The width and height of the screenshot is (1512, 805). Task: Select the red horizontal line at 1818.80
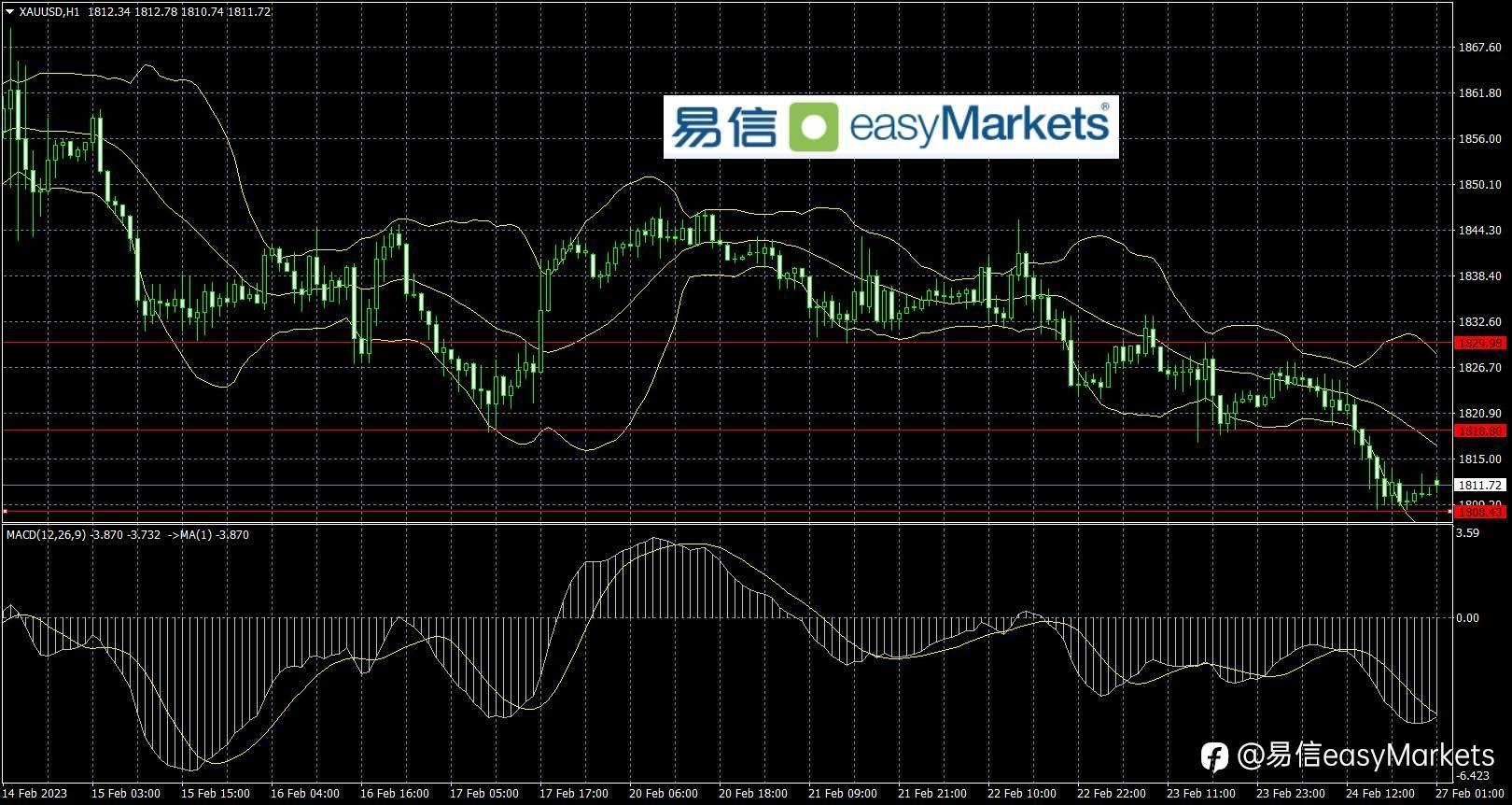click(728, 431)
